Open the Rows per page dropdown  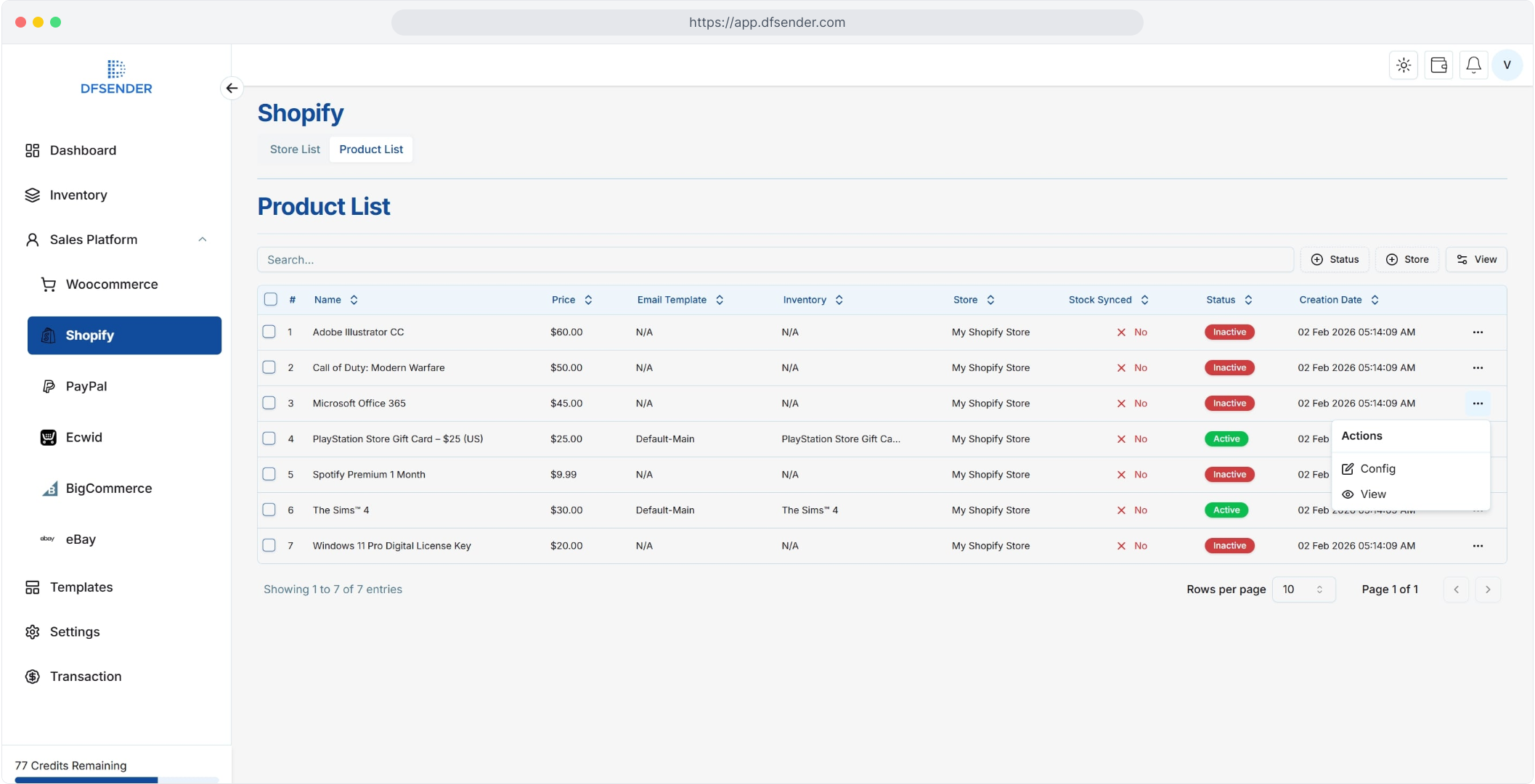(1303, 589)
